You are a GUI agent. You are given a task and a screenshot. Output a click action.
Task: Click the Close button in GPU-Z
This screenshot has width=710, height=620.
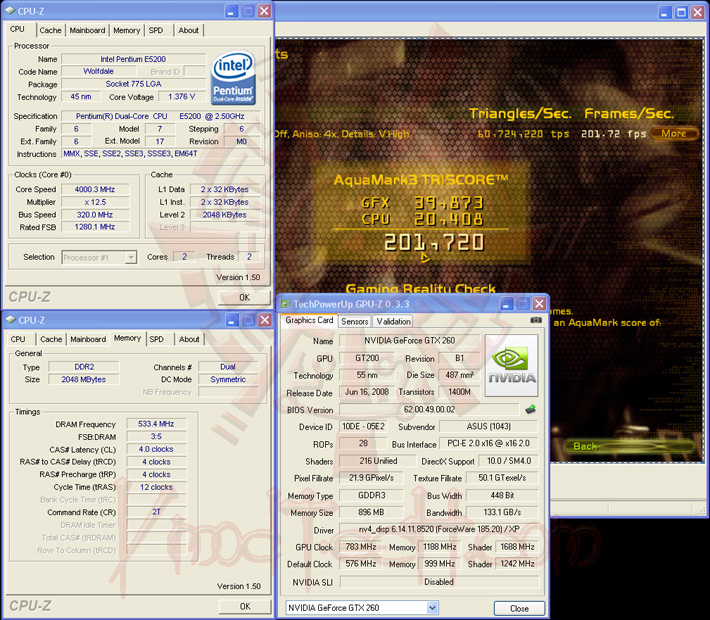coord(519,608)
